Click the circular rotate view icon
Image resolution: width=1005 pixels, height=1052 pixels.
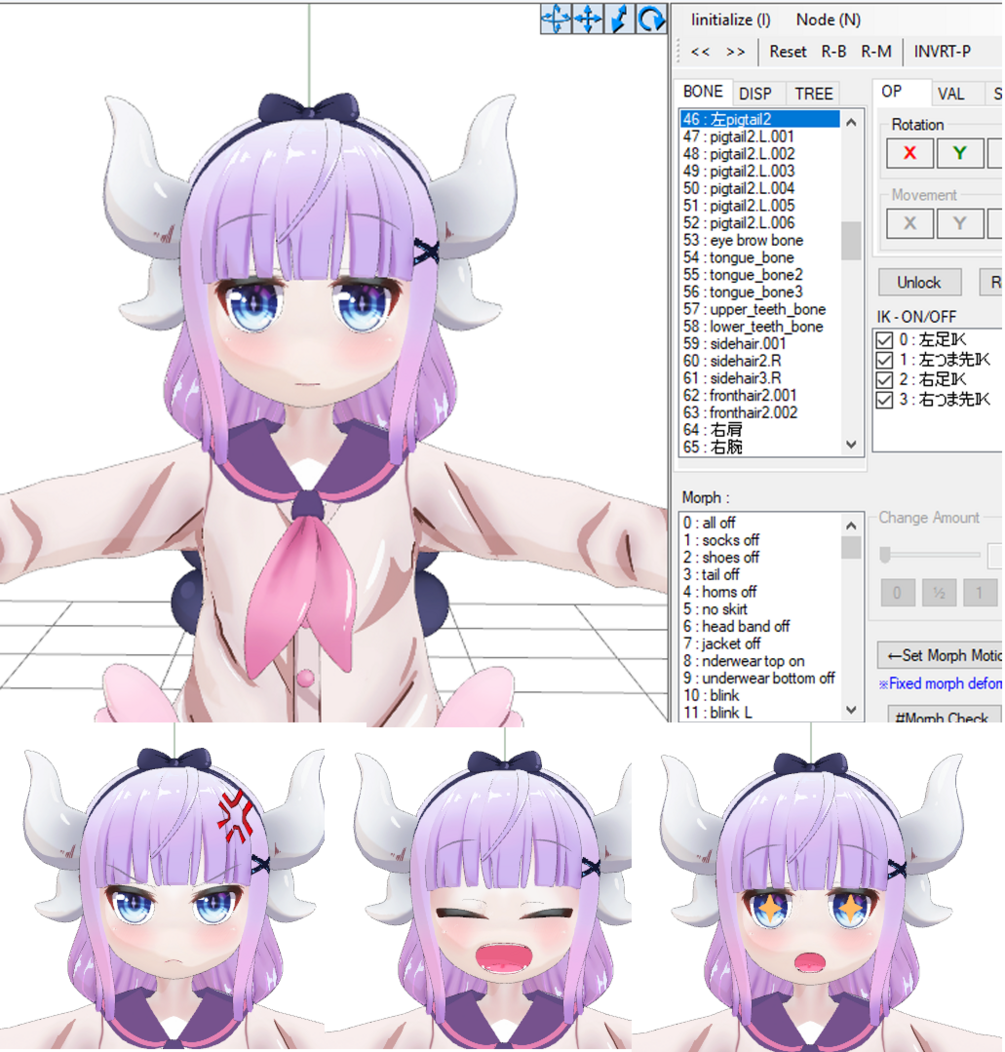pyautogui.click(x=651, y=18)
